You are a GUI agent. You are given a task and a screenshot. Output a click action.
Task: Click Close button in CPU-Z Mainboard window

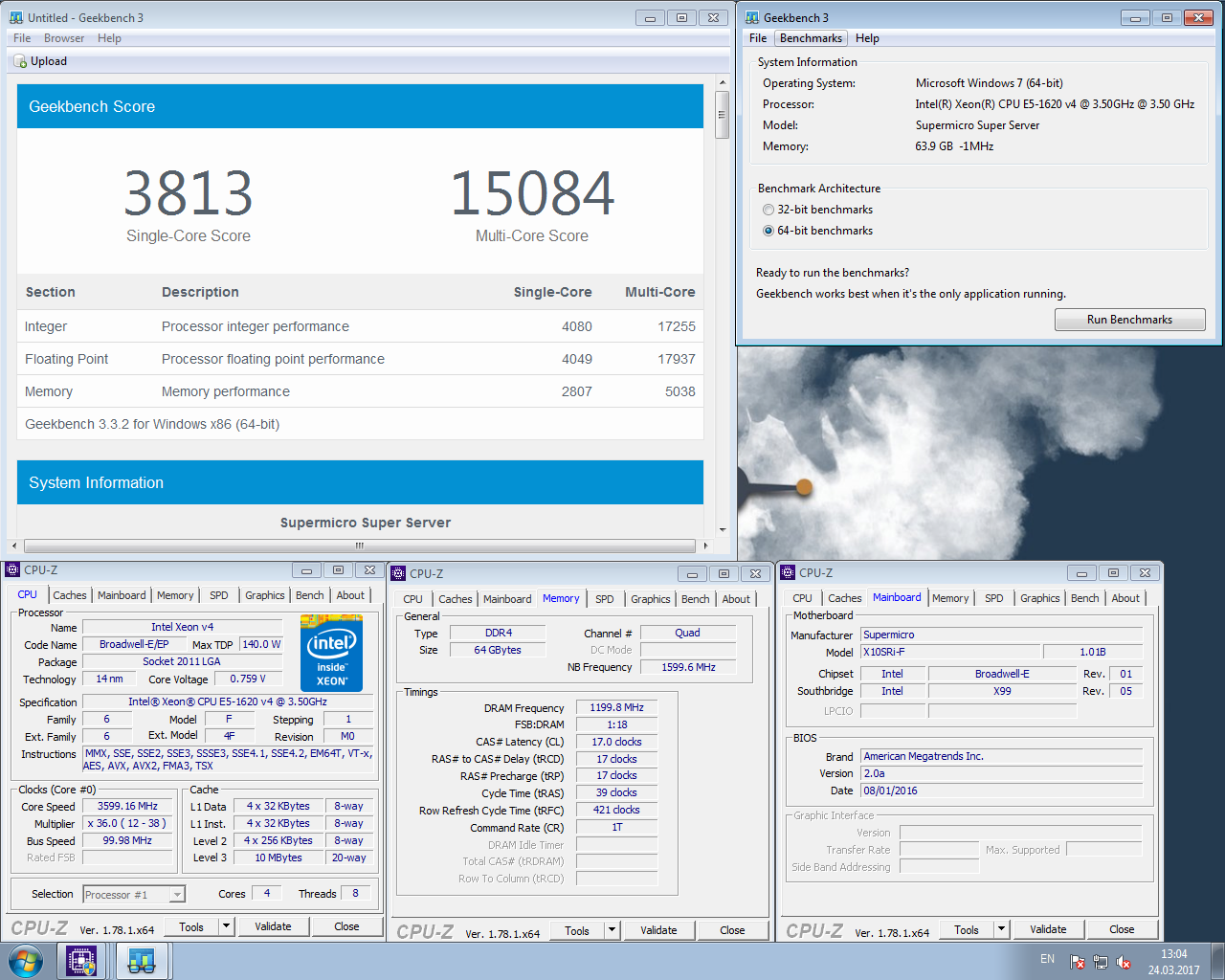coord(1122,929)
